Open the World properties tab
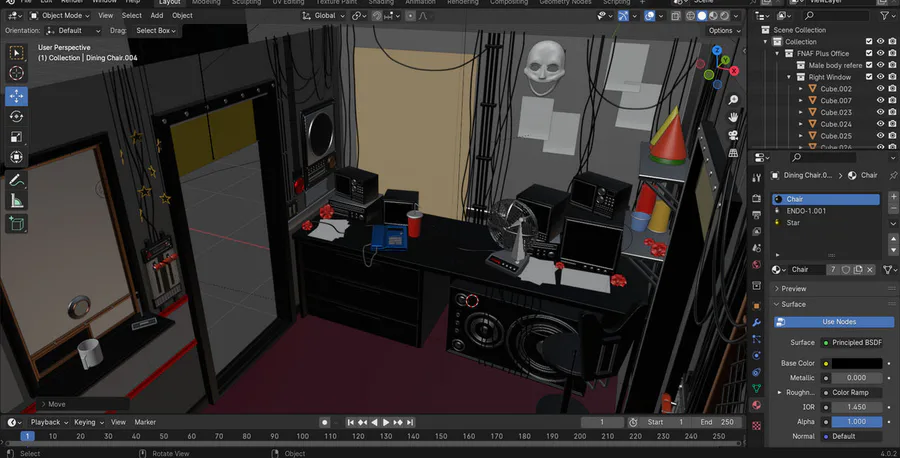 tap(757, 265)
